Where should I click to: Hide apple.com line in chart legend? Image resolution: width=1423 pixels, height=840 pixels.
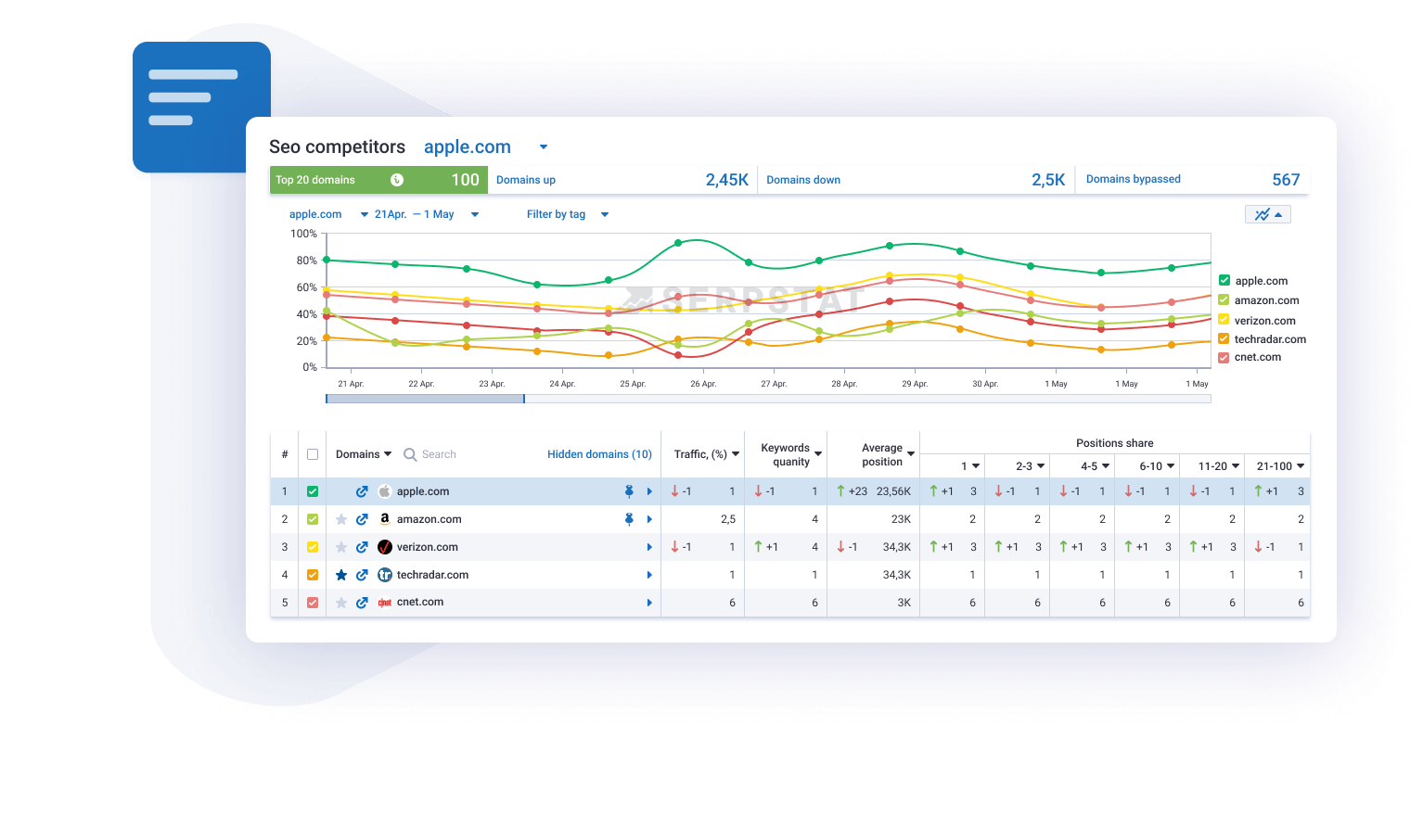click(1224, 280)
